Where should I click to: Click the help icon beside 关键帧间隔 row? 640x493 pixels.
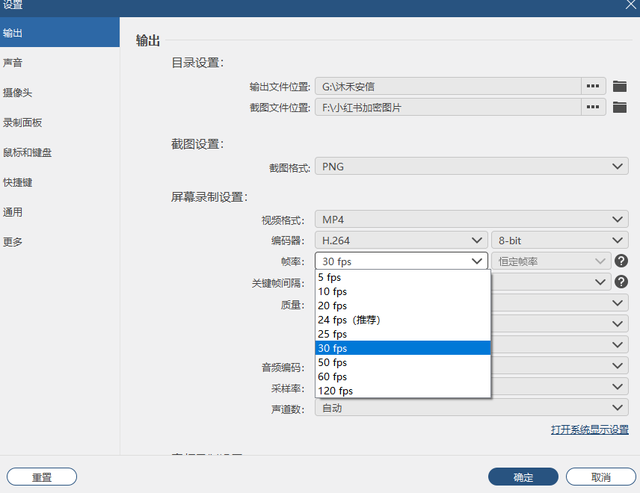tap(621, 282)
